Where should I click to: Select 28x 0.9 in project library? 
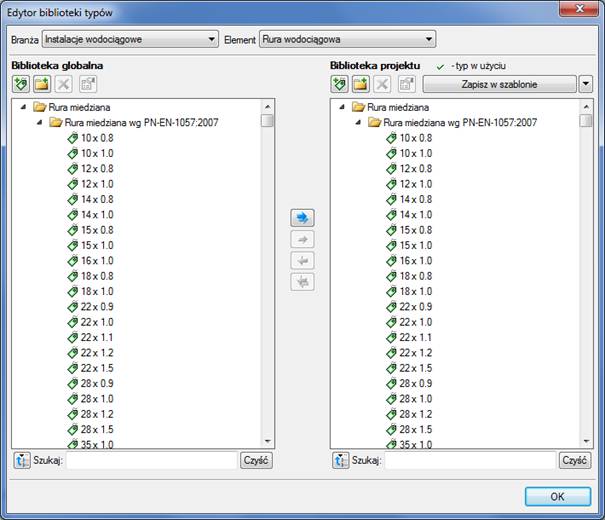click(x=416, y=383)
